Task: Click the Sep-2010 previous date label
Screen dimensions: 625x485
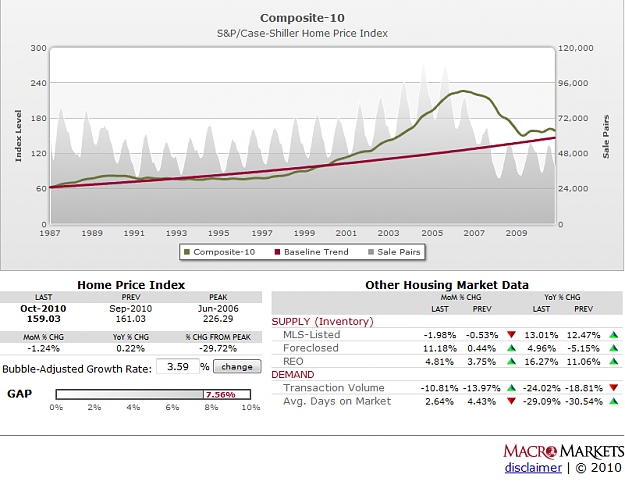Action: 131,308
